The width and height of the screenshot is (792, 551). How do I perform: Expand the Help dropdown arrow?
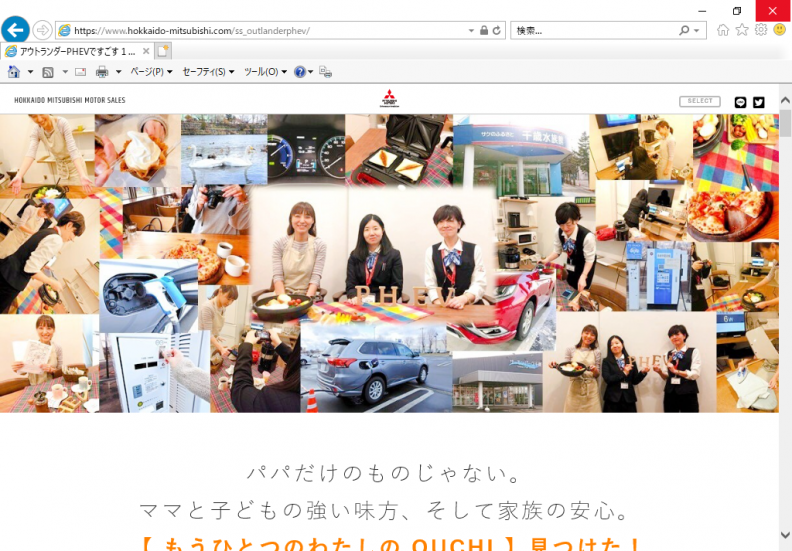coord(311,72)
